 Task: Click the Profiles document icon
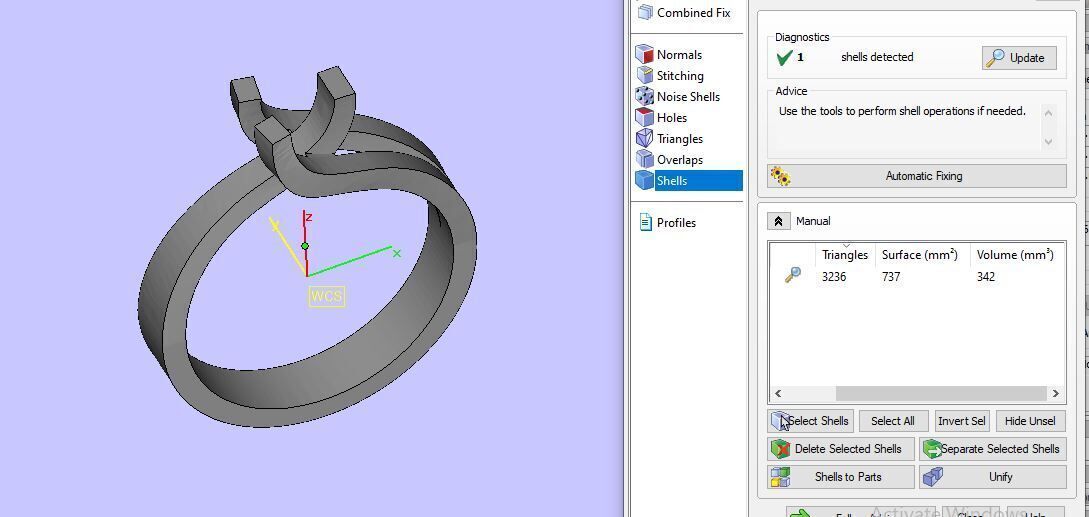click(x=645, y=222)
